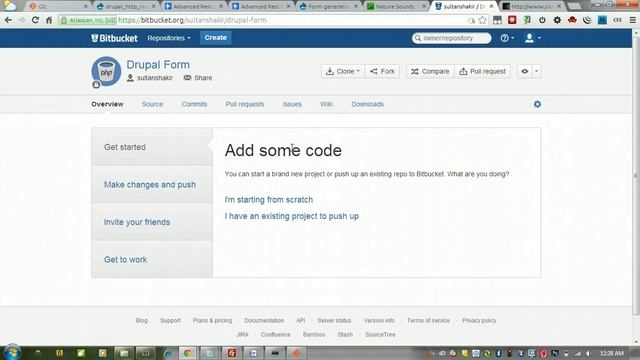
Task: Open Windows Start orb
Action: (x=12, y=353)
